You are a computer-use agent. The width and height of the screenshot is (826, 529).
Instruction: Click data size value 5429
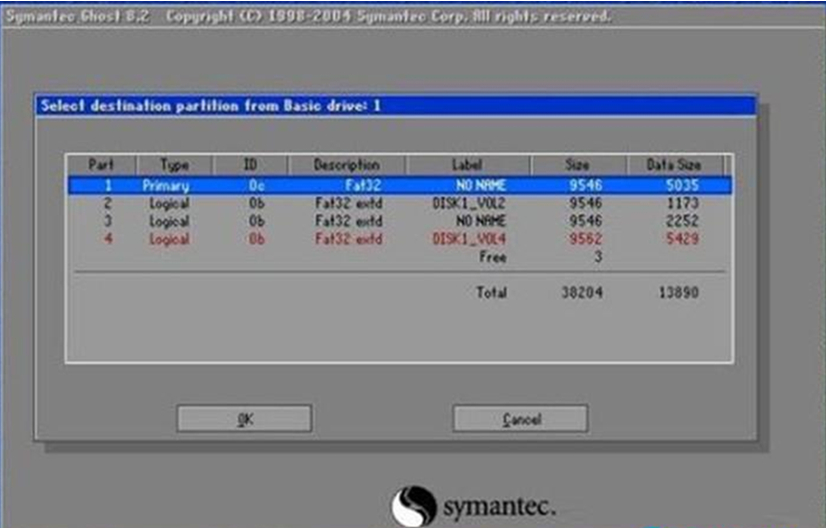pyautogui.click(x=682, y=239)
